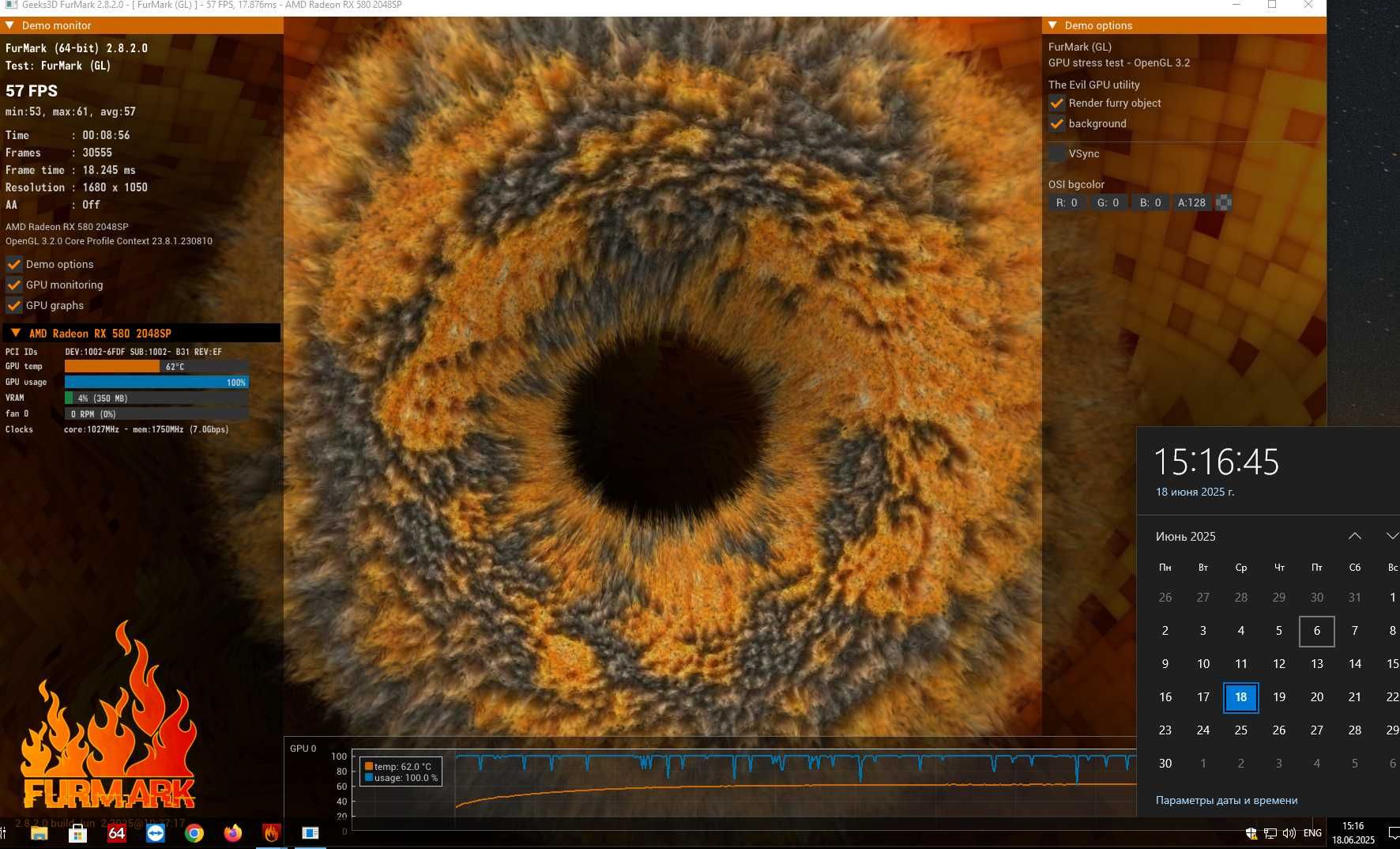Viewport: 1400px width, 849px height.
Task: Open the notification center icon
Action: [1393, 833]
